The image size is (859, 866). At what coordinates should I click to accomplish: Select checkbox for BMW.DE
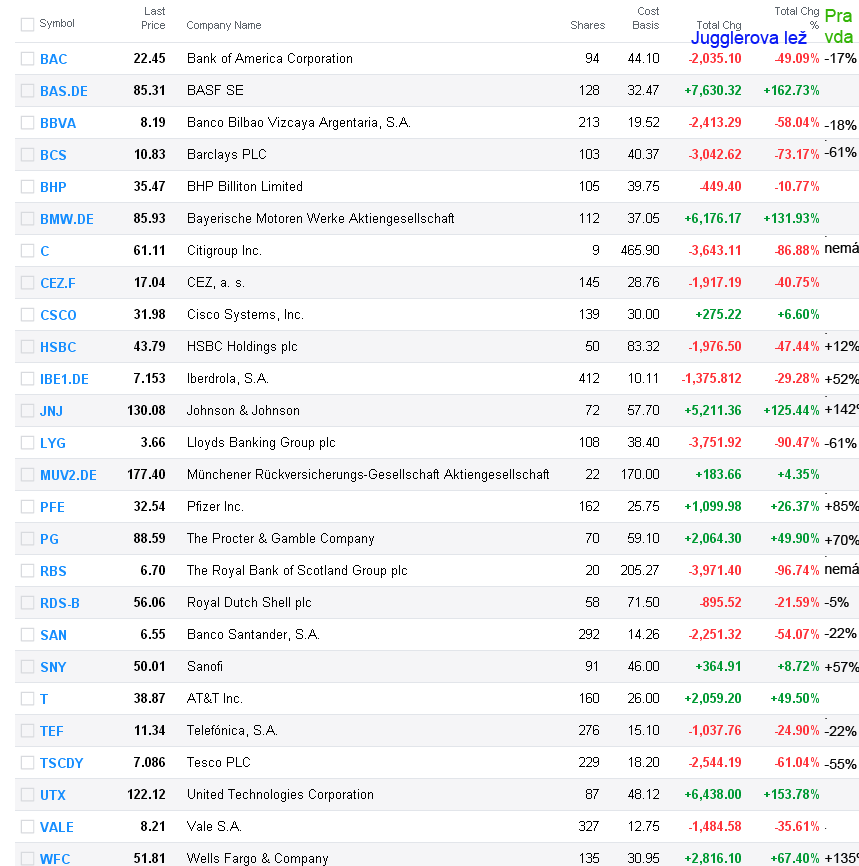27,219
